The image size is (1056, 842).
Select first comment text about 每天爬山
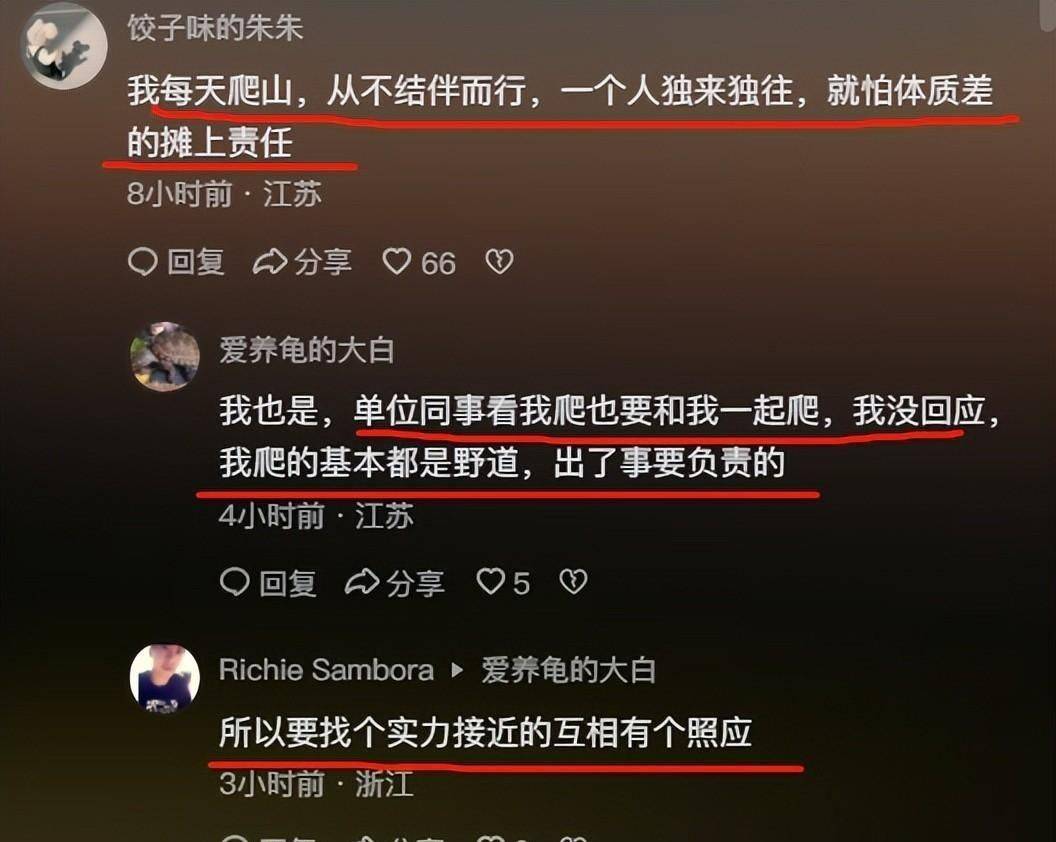[560, 116]
